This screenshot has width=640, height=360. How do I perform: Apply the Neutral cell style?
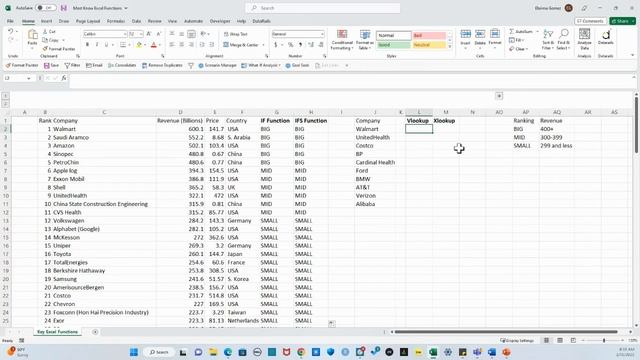point(429,45)
